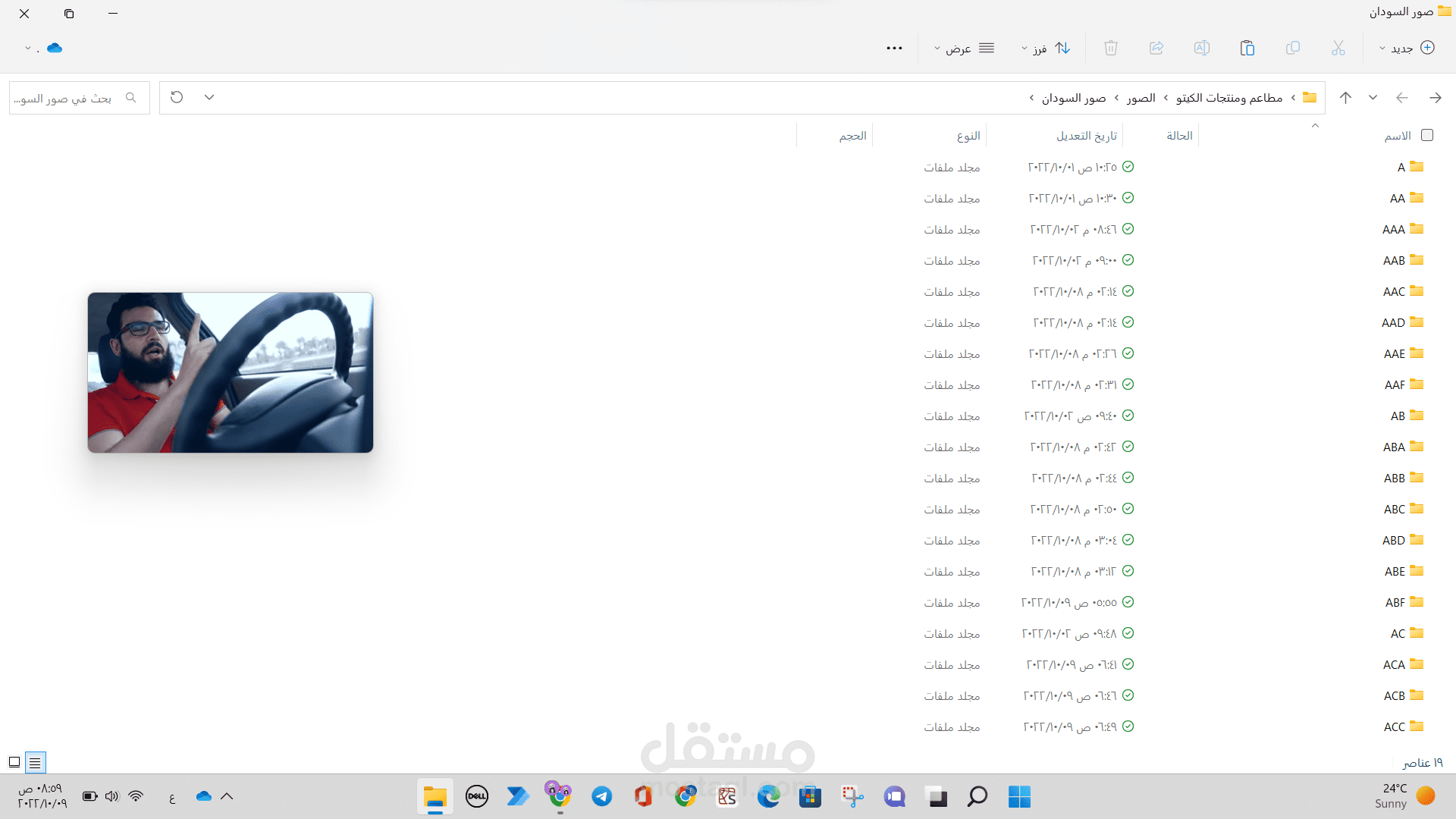The width and height of the screenshot is (1456, 819).
Task: Expand the address bar history dropdown
Action: pyautogui.click(x=209, y=97)
